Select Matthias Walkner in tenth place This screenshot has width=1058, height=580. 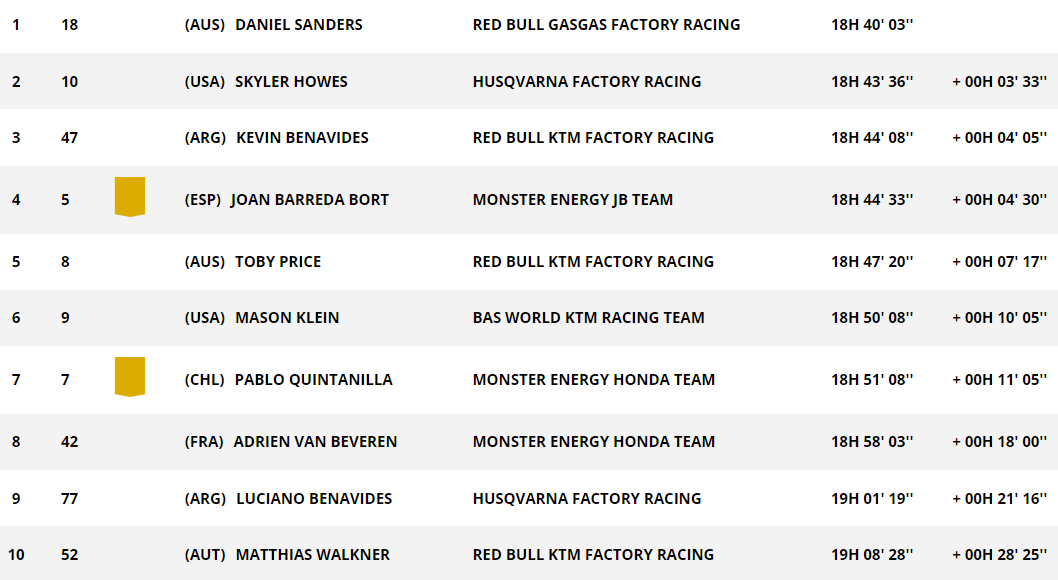coord(312,555)
